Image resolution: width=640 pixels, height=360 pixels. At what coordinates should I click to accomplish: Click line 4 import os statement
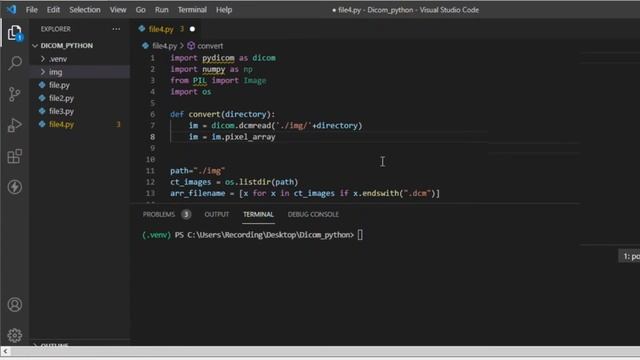[191, 92]
